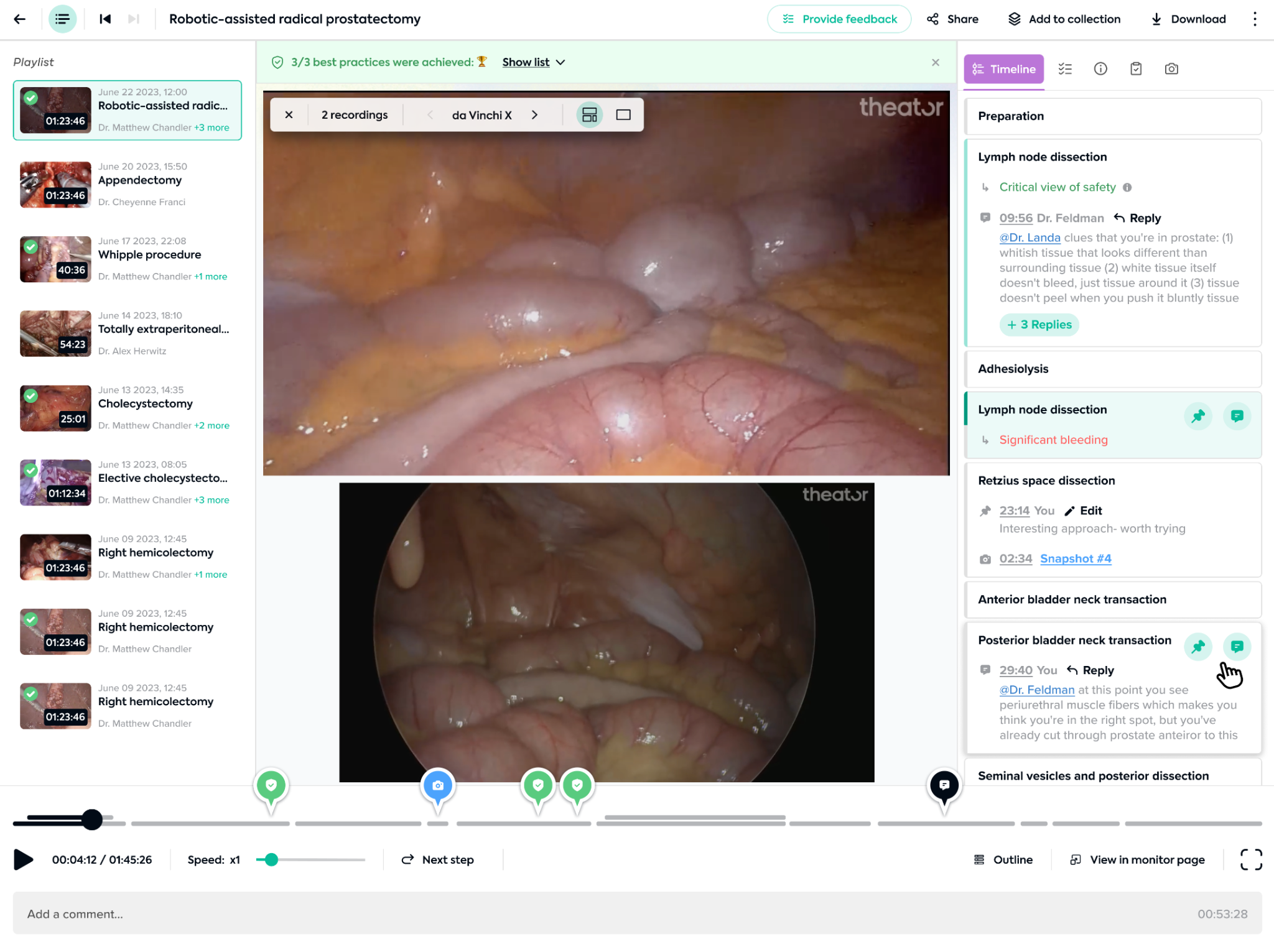
Task: Show +3 more surgeons for Robotic-assisted video
Action: click(x=212, y=128)
